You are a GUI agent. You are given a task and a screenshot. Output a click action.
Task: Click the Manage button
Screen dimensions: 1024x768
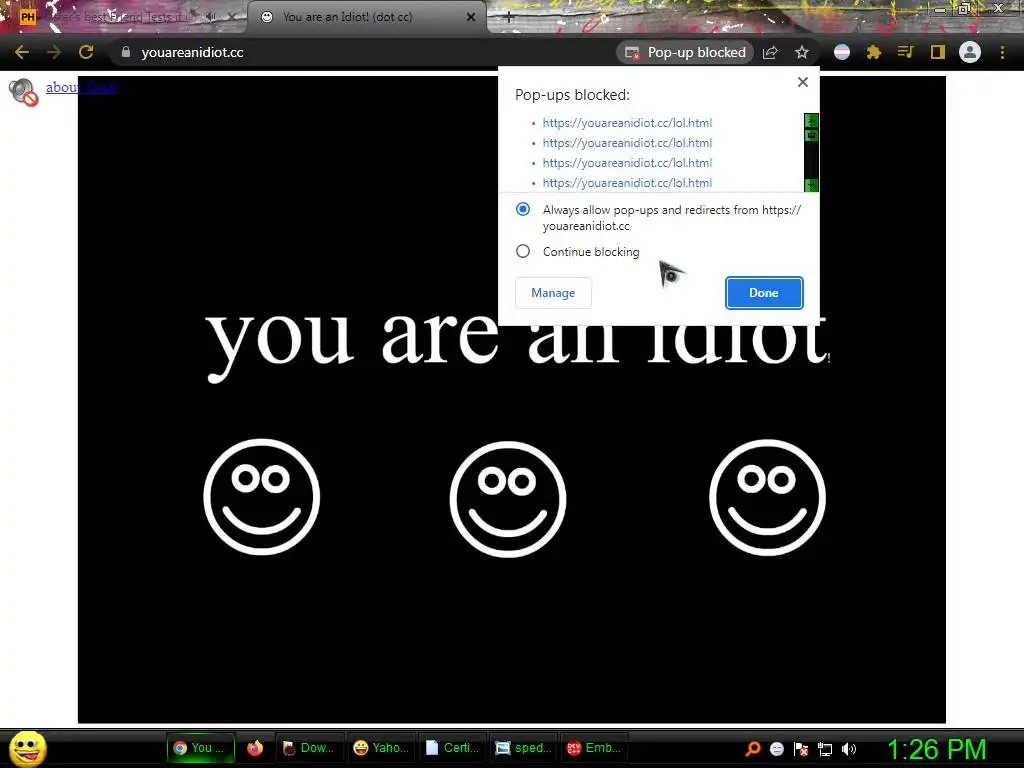click(553, 293)
